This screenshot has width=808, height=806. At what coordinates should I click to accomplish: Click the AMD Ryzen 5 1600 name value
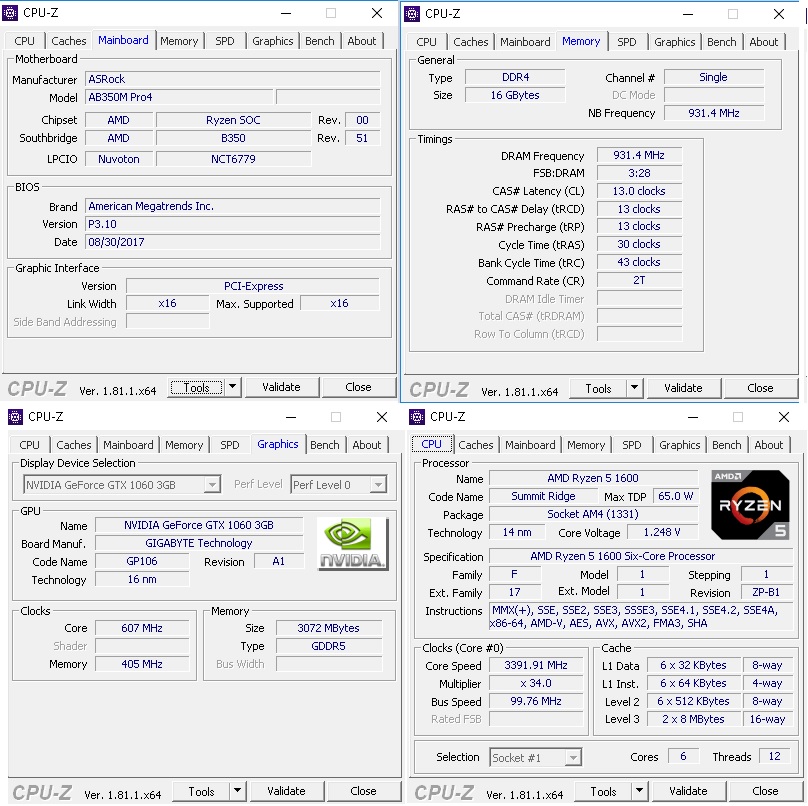pos(593,478)
